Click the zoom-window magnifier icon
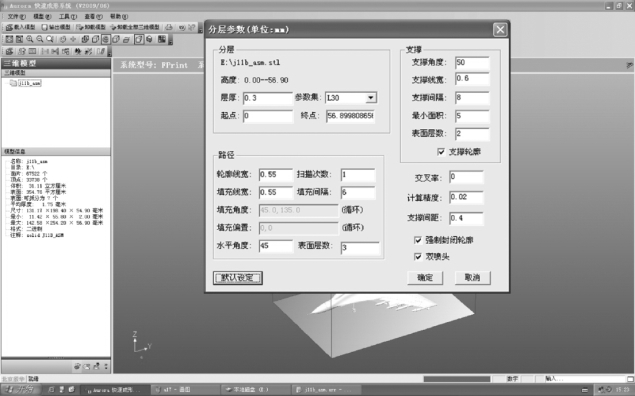The image size is (635, 396). point(50,39)
